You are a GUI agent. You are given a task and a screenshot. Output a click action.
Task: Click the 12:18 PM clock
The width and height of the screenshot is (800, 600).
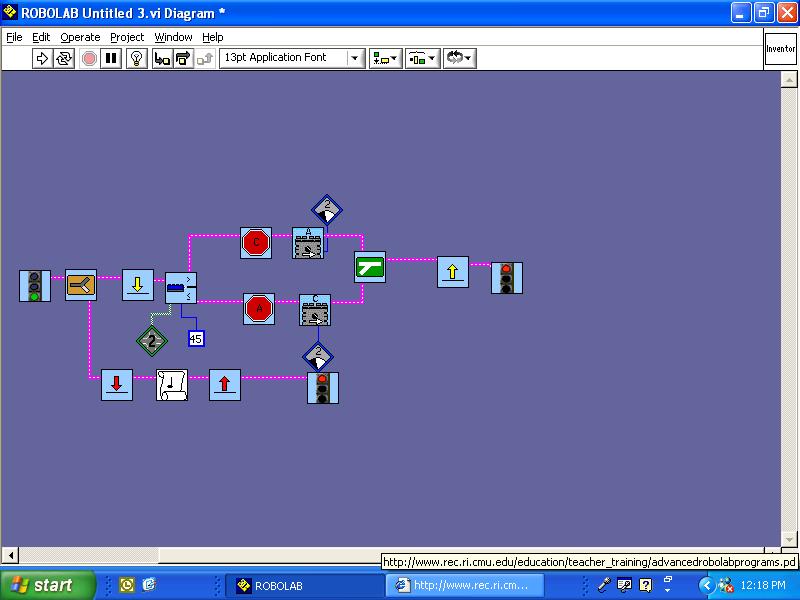point(763,585)
